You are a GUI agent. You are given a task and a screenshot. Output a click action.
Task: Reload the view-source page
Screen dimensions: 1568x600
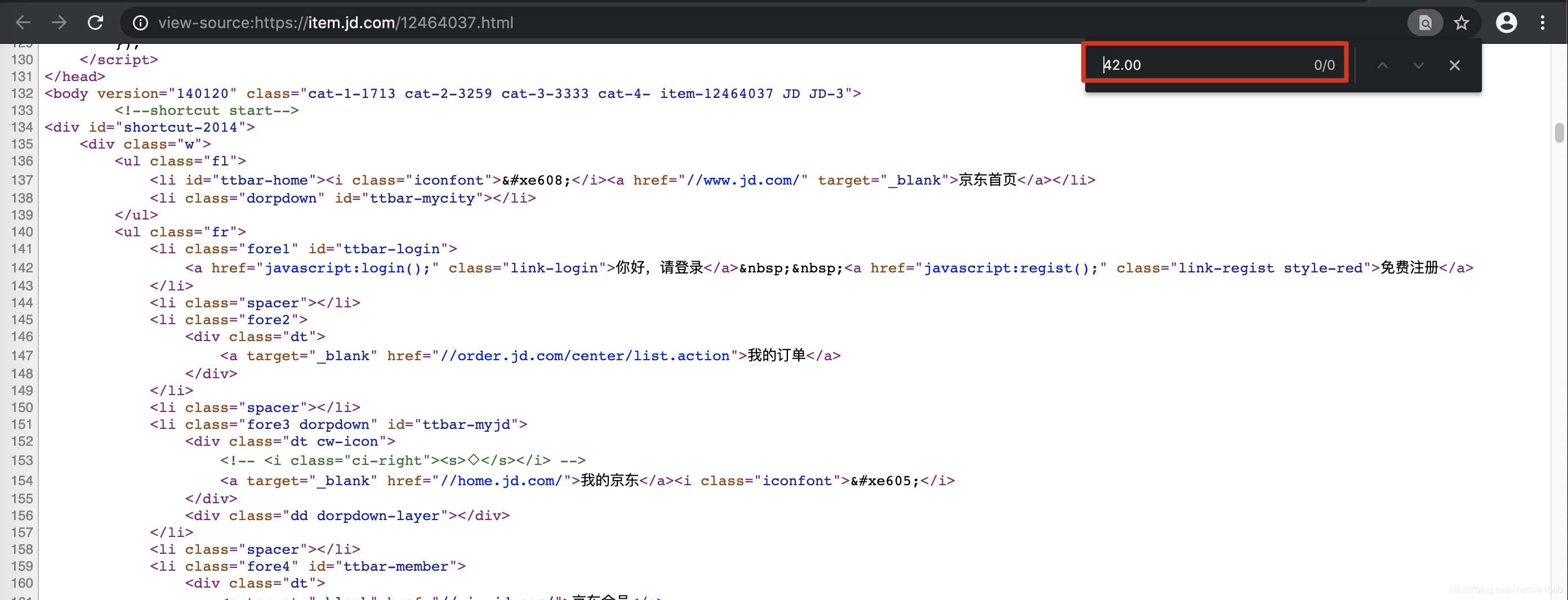click(x=96, y=23)
